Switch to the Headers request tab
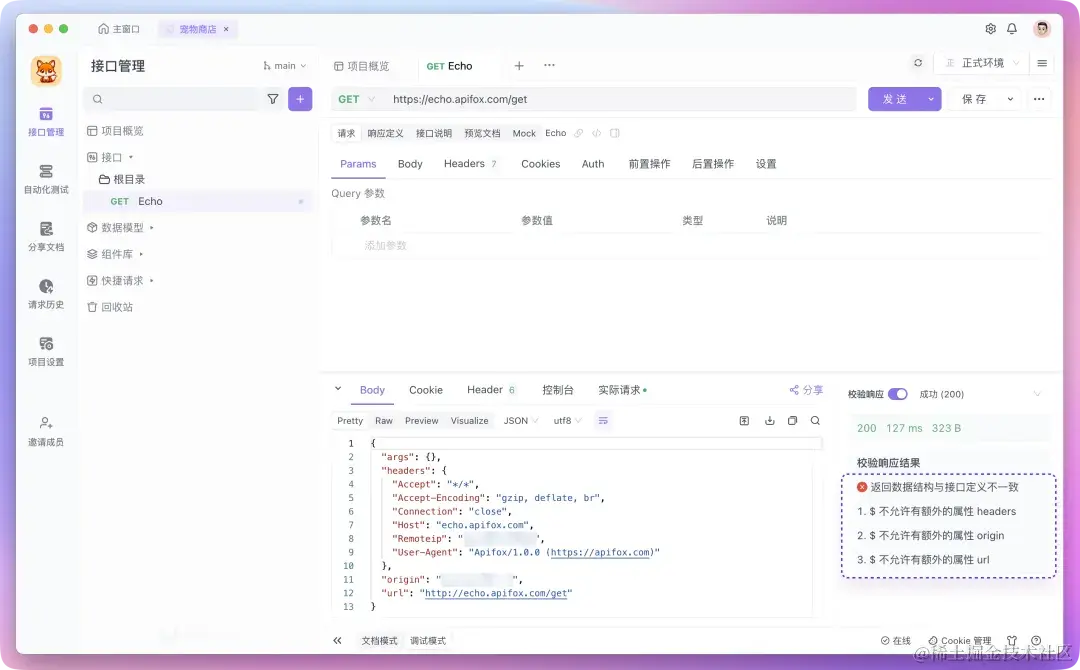1080x670 pixels. coord(463,163)
